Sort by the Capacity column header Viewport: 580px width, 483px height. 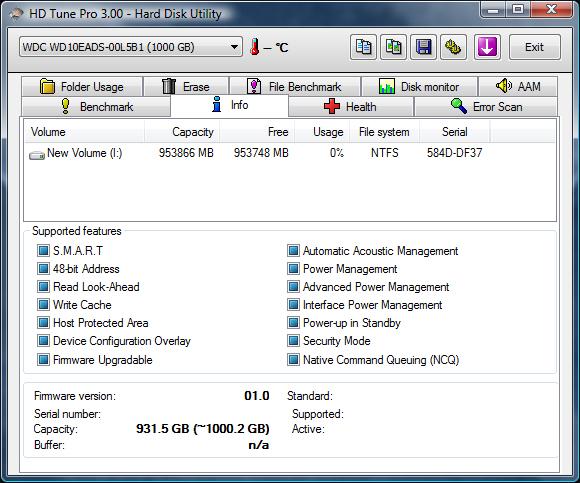[x=182, y=132]
